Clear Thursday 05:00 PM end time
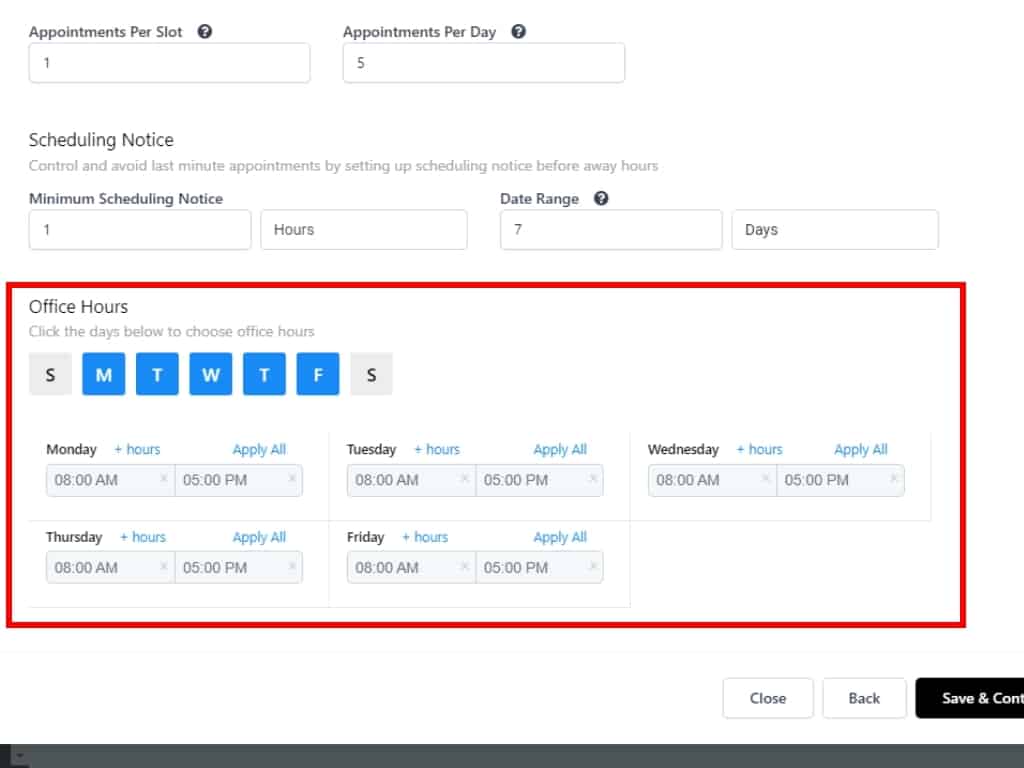Viewport: 1024px width, 768px height. coord(292,567)
